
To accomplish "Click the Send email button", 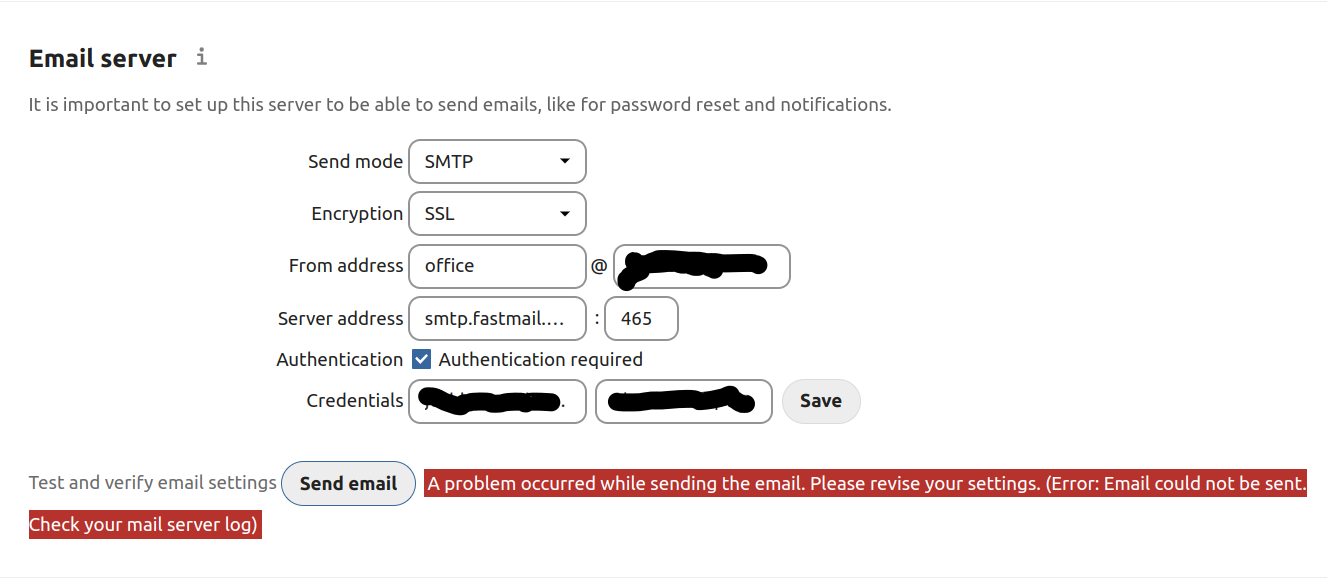I will [348, 484].
